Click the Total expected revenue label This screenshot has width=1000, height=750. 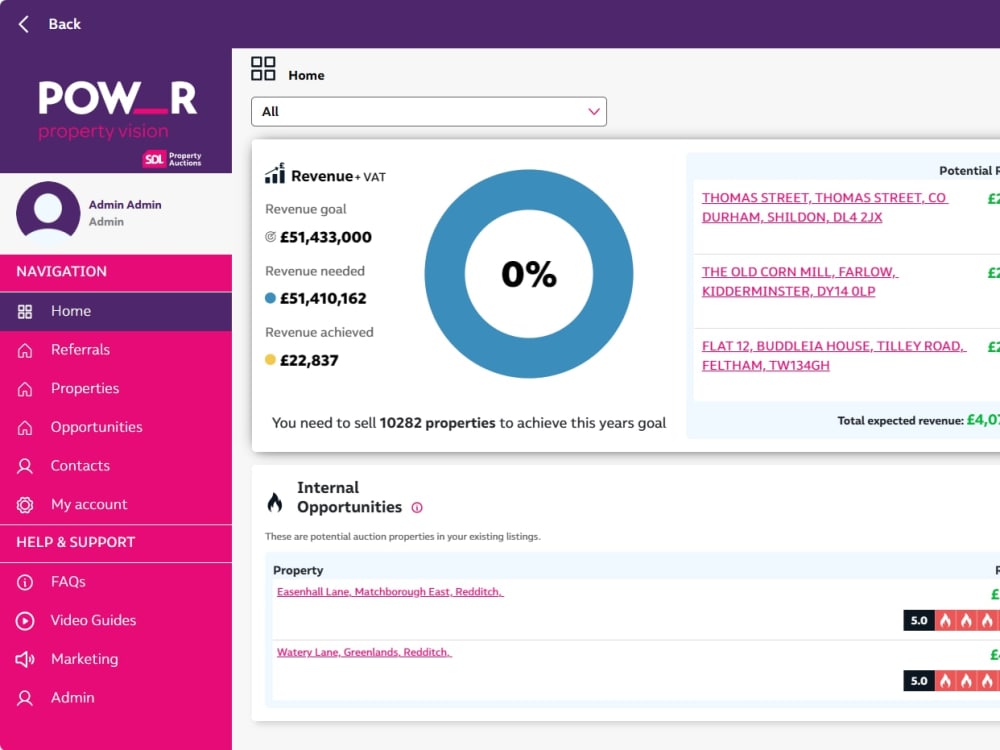(x=900, y=421)
